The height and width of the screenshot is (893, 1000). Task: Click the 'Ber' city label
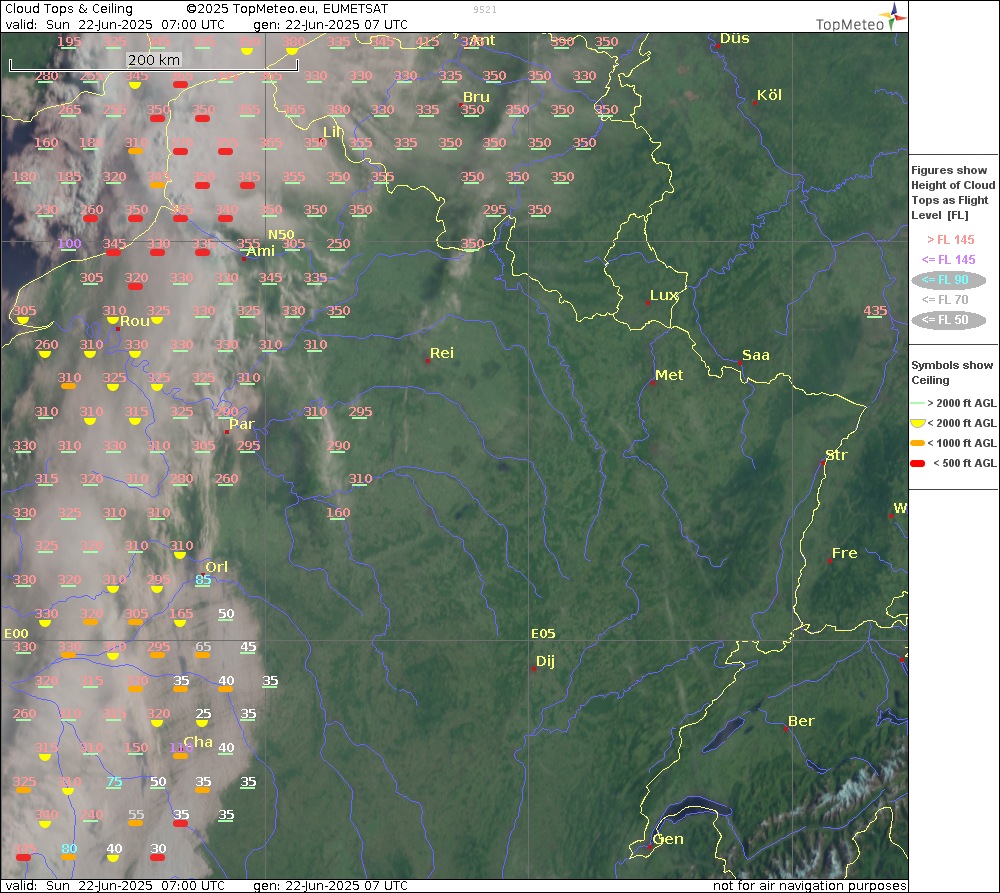click(801, 721)
